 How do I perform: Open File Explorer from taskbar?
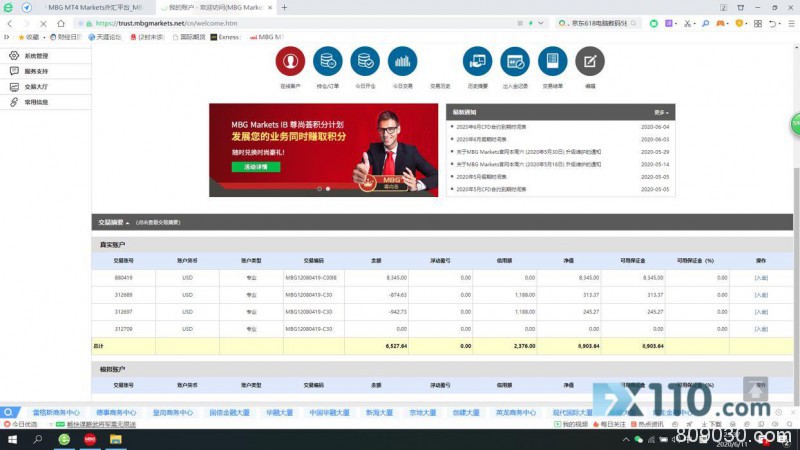[116, 439]
